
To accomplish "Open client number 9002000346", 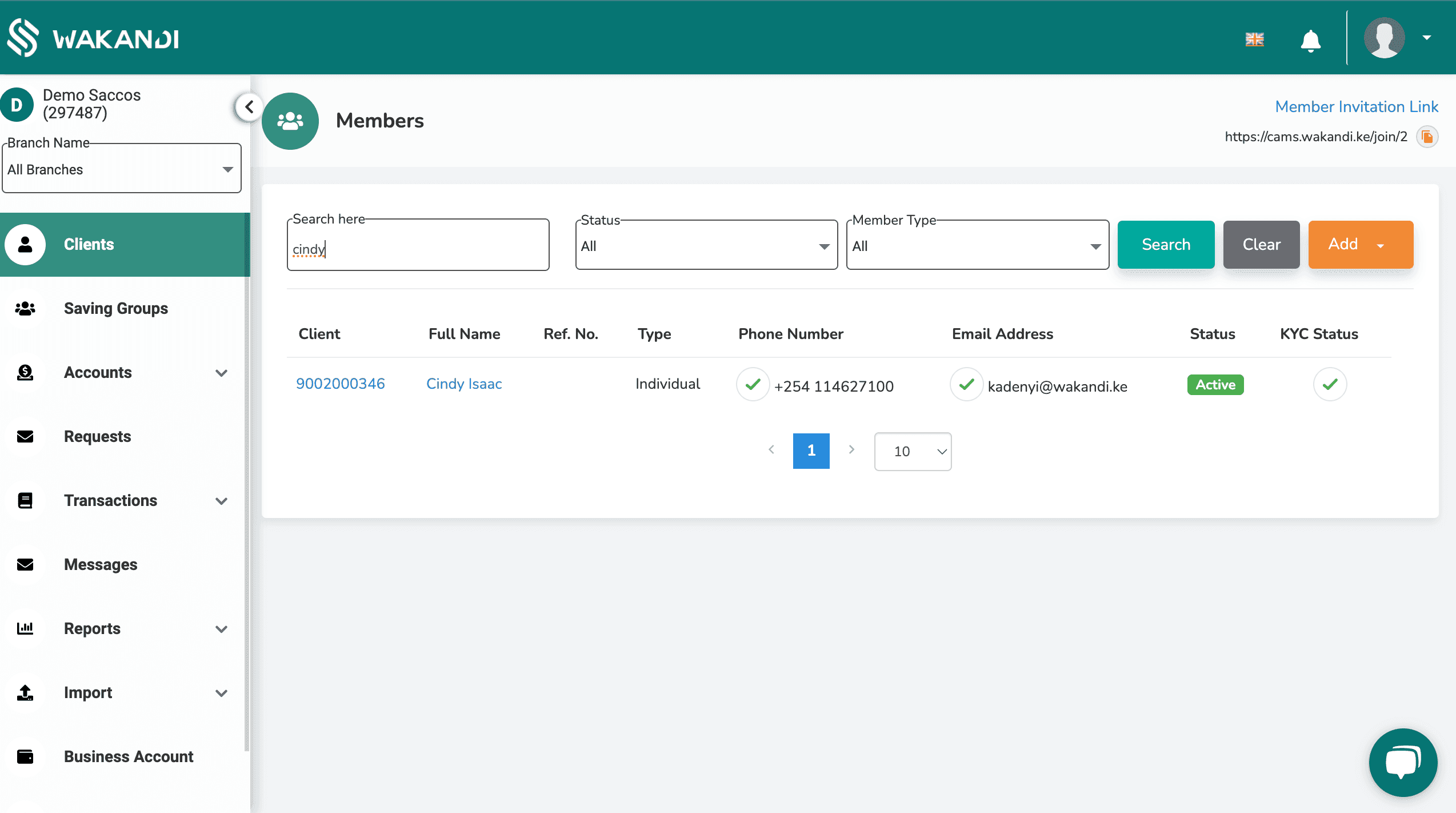I will pos(340,384).
